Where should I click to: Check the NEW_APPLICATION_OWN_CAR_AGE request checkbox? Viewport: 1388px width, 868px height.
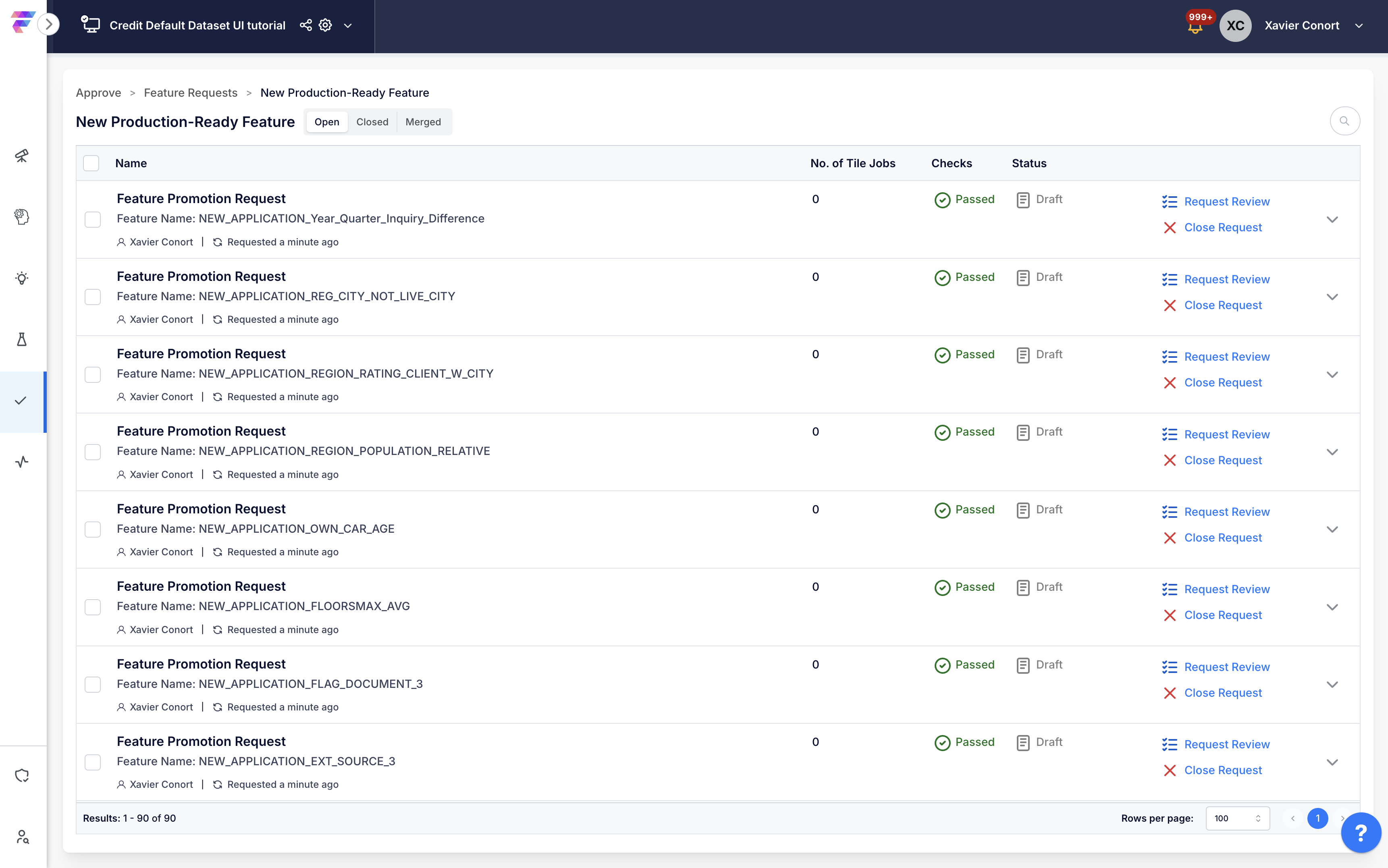[x=92, y=529]
